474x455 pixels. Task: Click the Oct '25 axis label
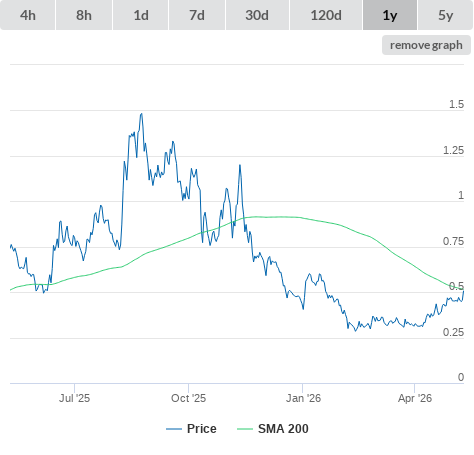click(188, 398)
